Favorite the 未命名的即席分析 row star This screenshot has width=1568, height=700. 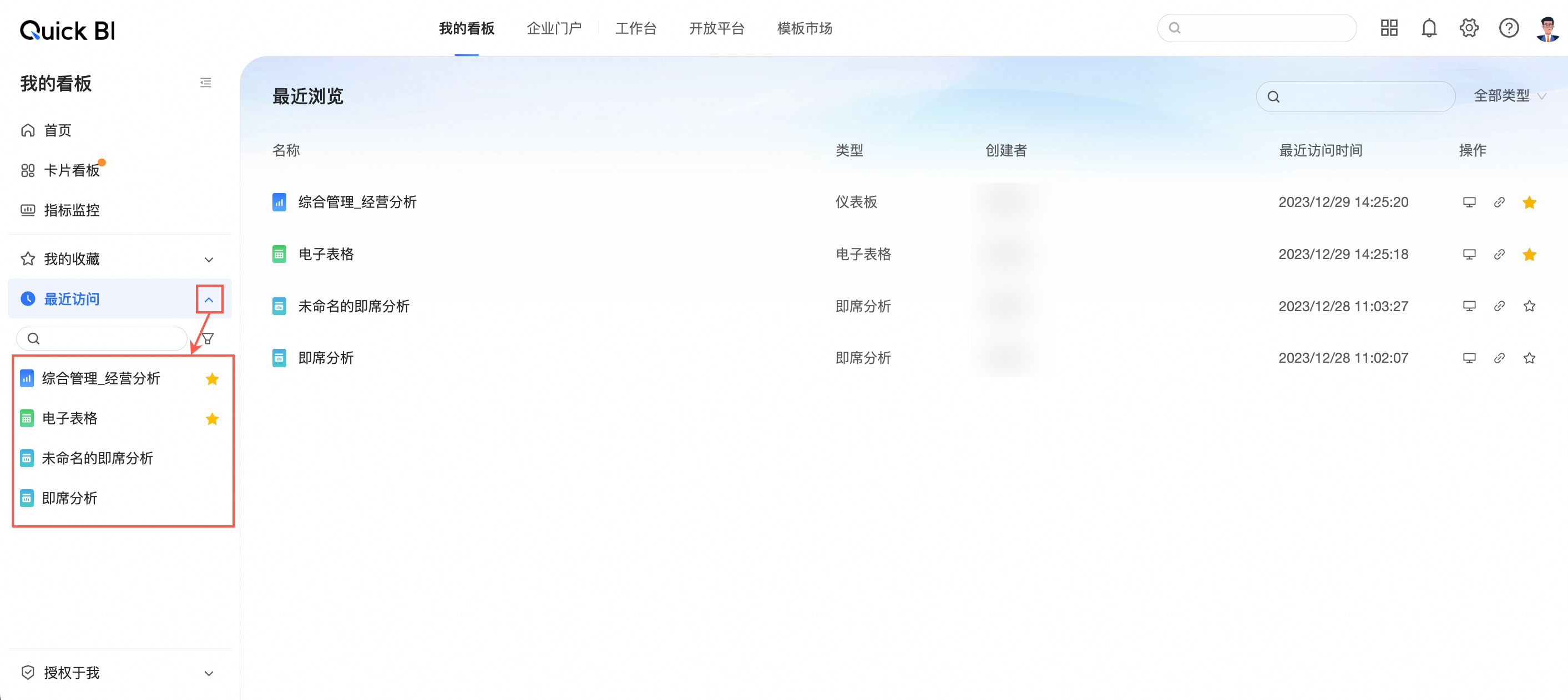coord(1529,306)
